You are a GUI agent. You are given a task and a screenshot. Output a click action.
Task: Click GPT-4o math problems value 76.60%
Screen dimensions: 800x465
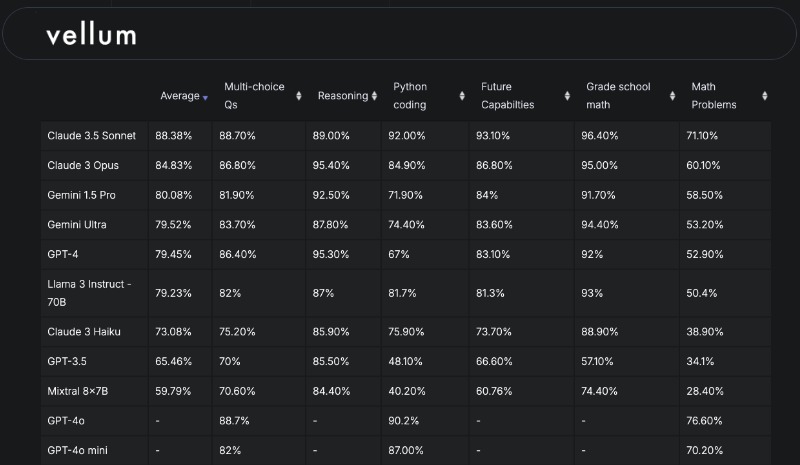704,421
